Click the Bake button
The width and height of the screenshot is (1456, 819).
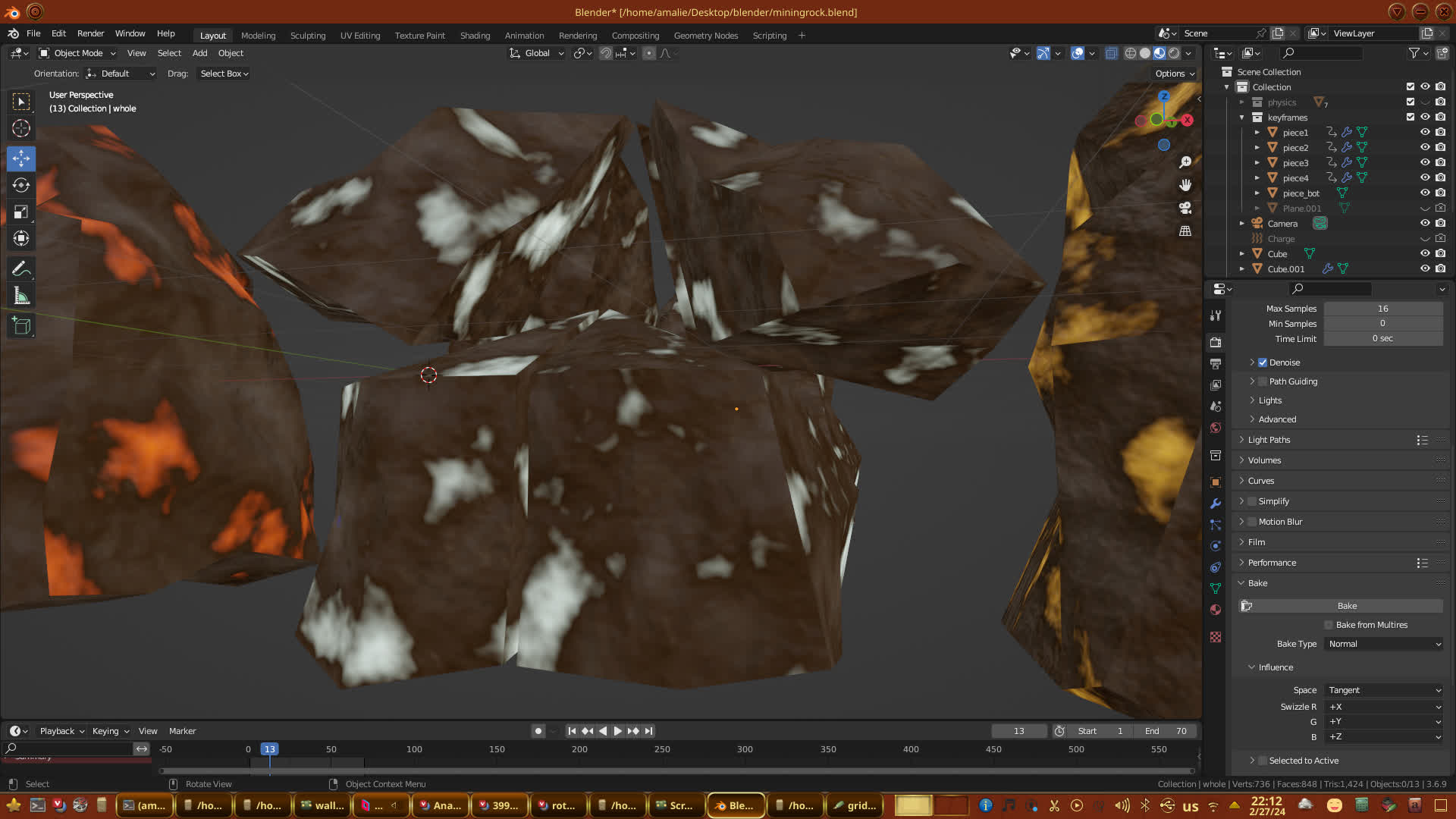coord(1346,606)
